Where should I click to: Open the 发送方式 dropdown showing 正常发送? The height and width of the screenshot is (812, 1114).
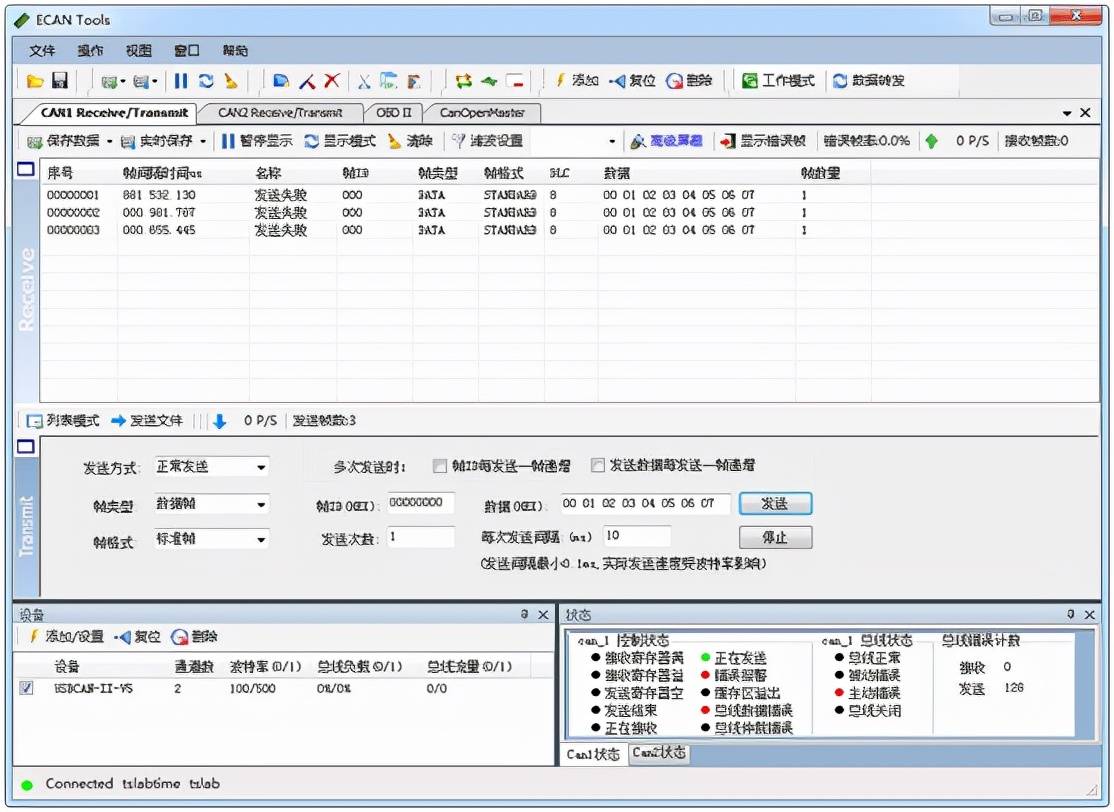[x=212, y=467]
